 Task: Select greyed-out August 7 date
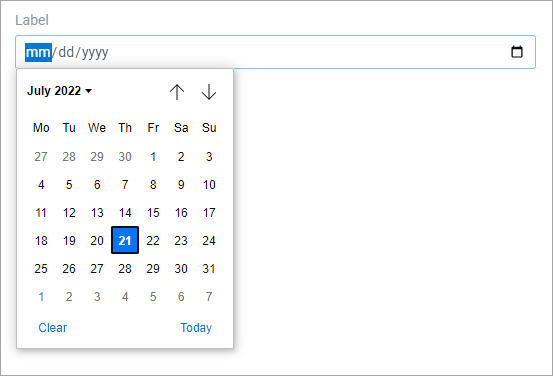coord(209,297)
